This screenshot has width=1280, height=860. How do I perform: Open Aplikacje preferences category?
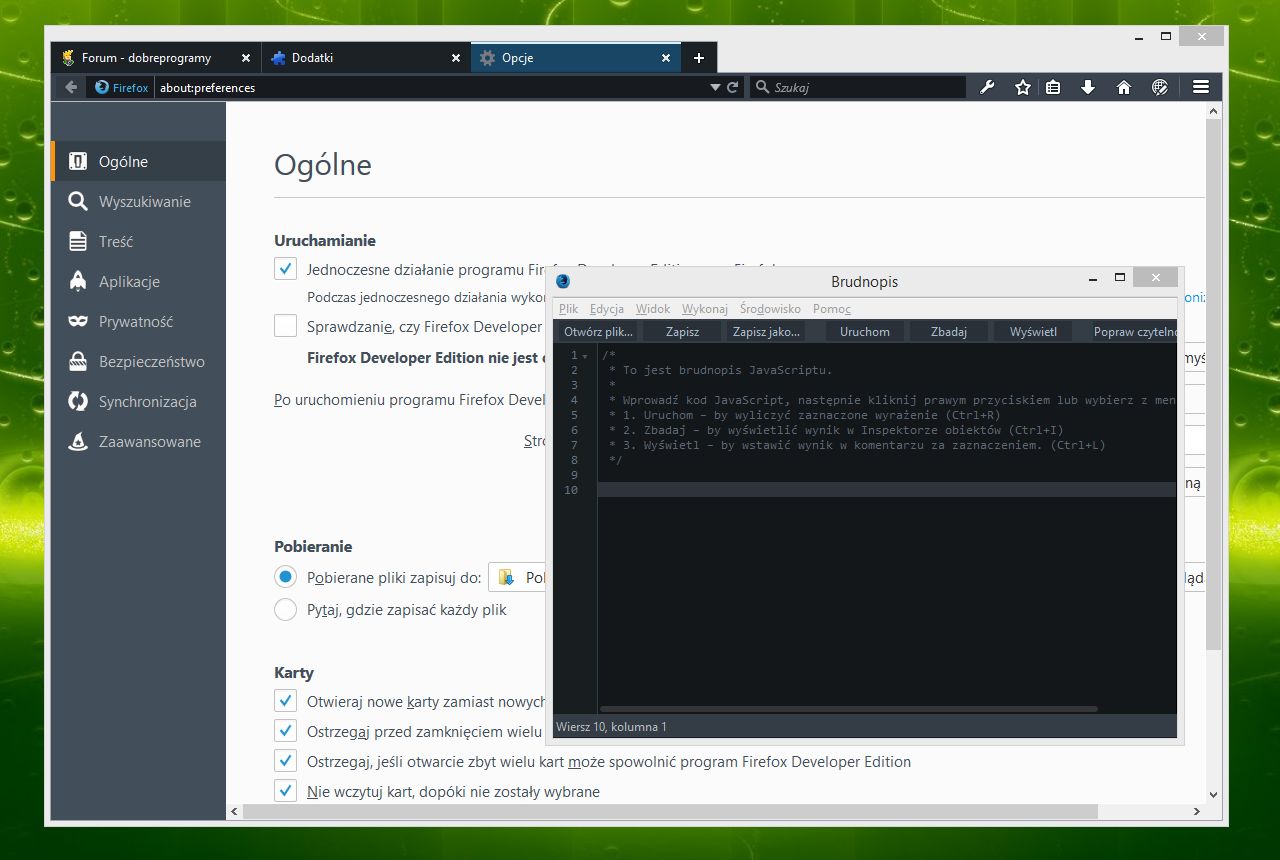coord(139,282)
